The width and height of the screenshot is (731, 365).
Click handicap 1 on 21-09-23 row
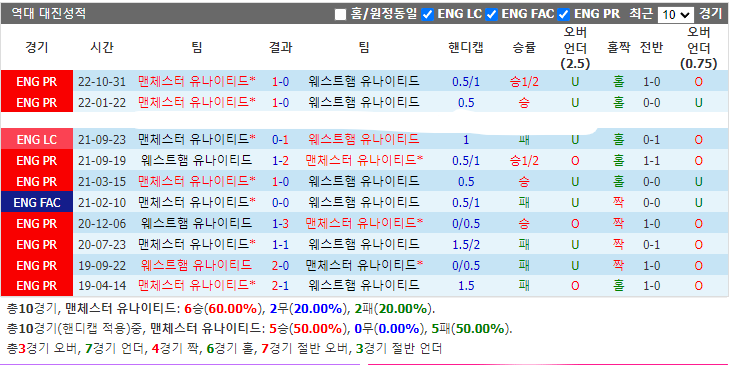[466, 139]
